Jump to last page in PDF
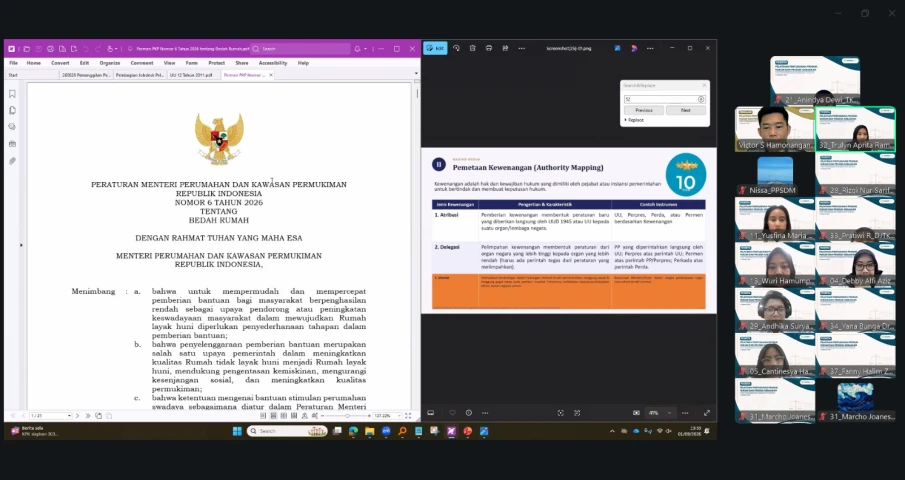905x480 pixels. [88, 415]
